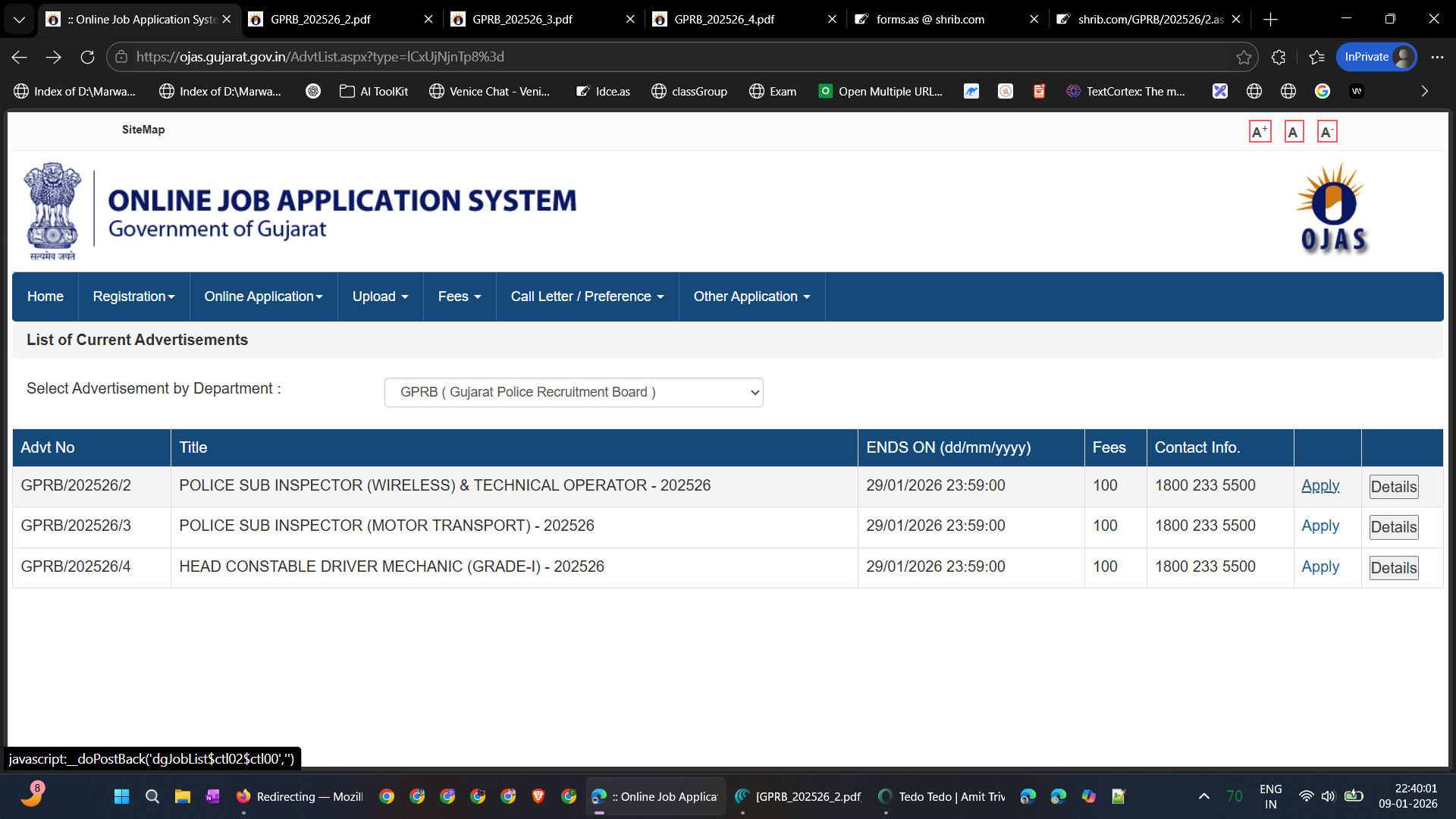Image resolution: width=1456 pixels, height=819 pixels.
Task: Expand the Online Application menu
Action: click(263, 297)
